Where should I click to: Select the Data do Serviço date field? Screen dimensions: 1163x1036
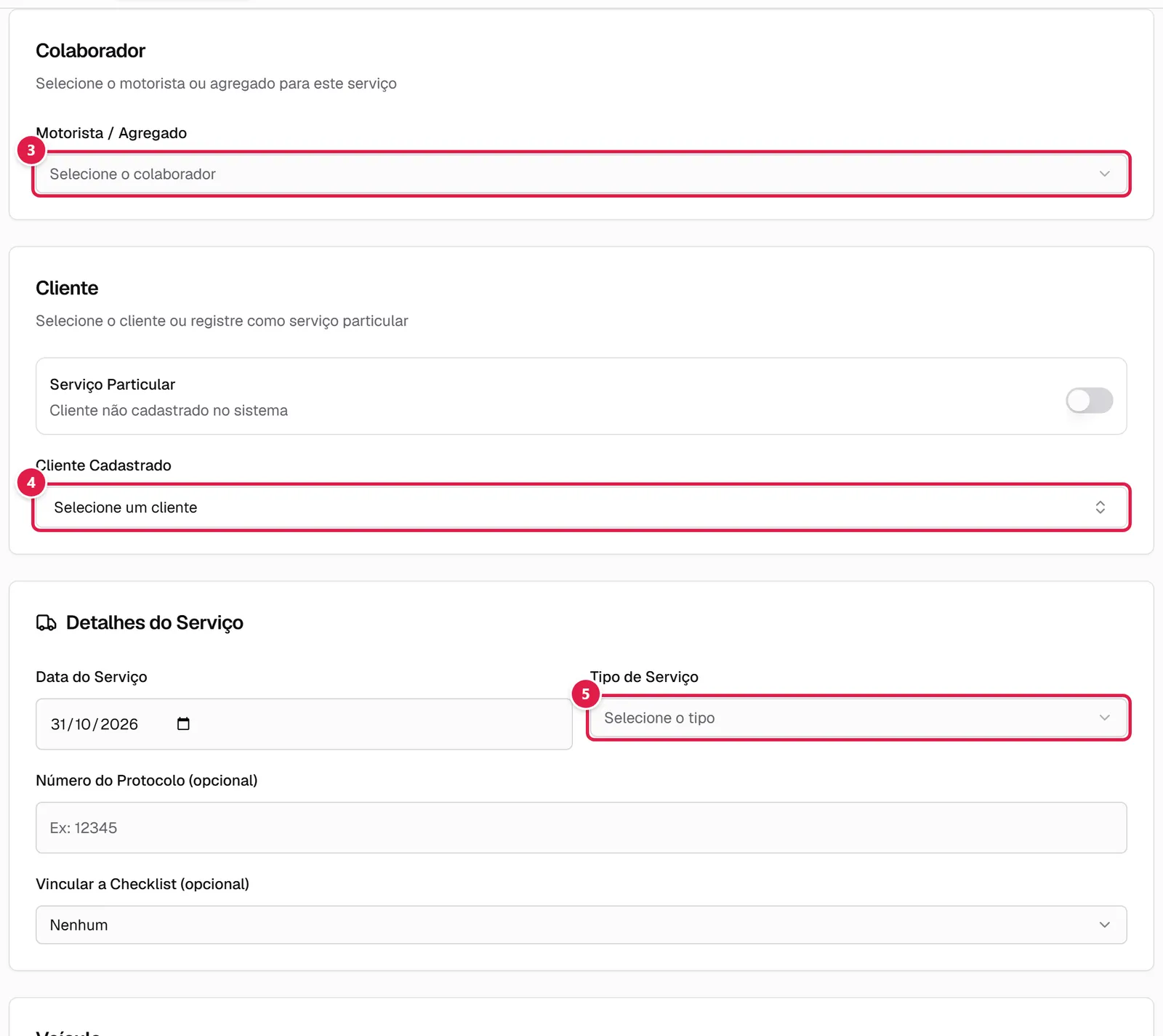pyautogui.click(x=304, y=724)
